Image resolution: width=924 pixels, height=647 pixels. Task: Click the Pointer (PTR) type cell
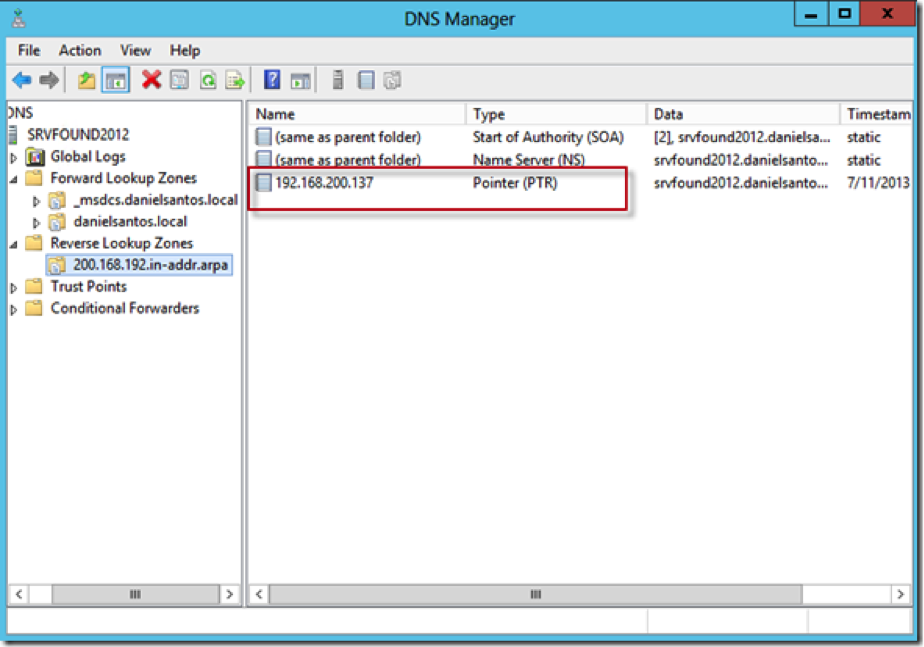pyautogui.click(x=515, y=183)
